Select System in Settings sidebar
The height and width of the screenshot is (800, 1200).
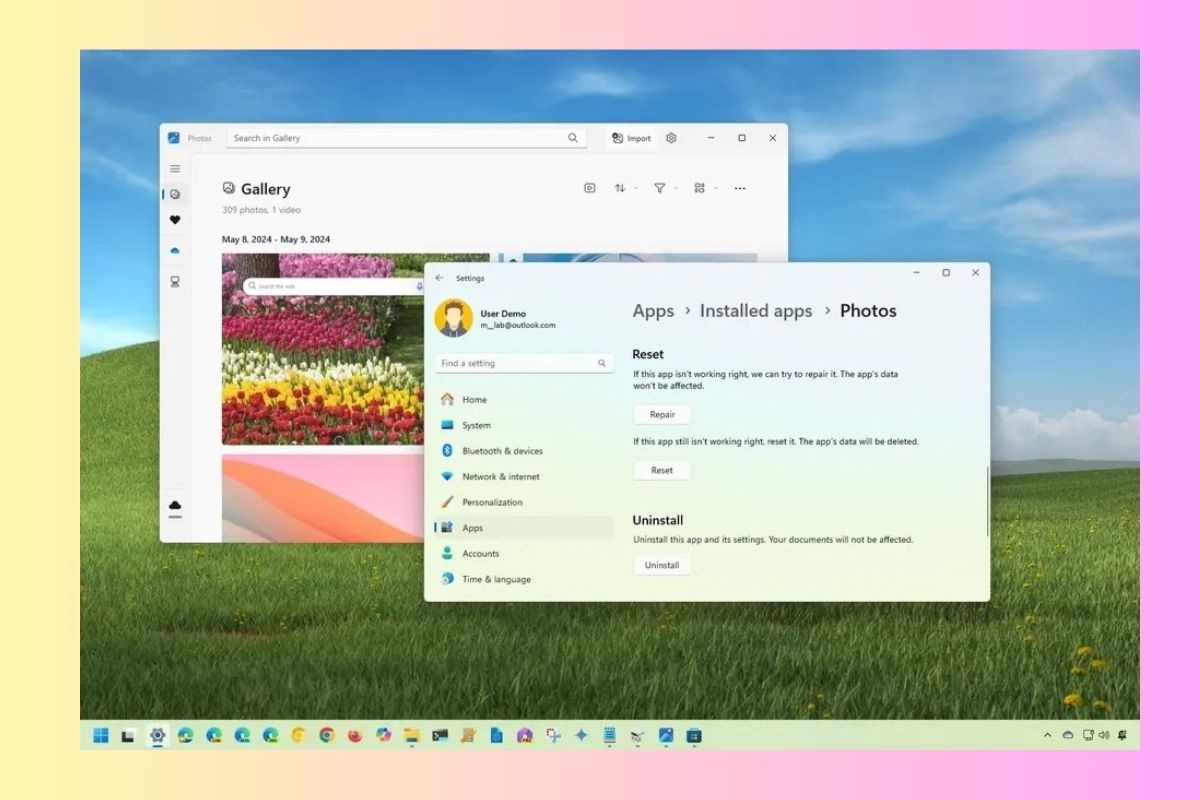[524, 425]
